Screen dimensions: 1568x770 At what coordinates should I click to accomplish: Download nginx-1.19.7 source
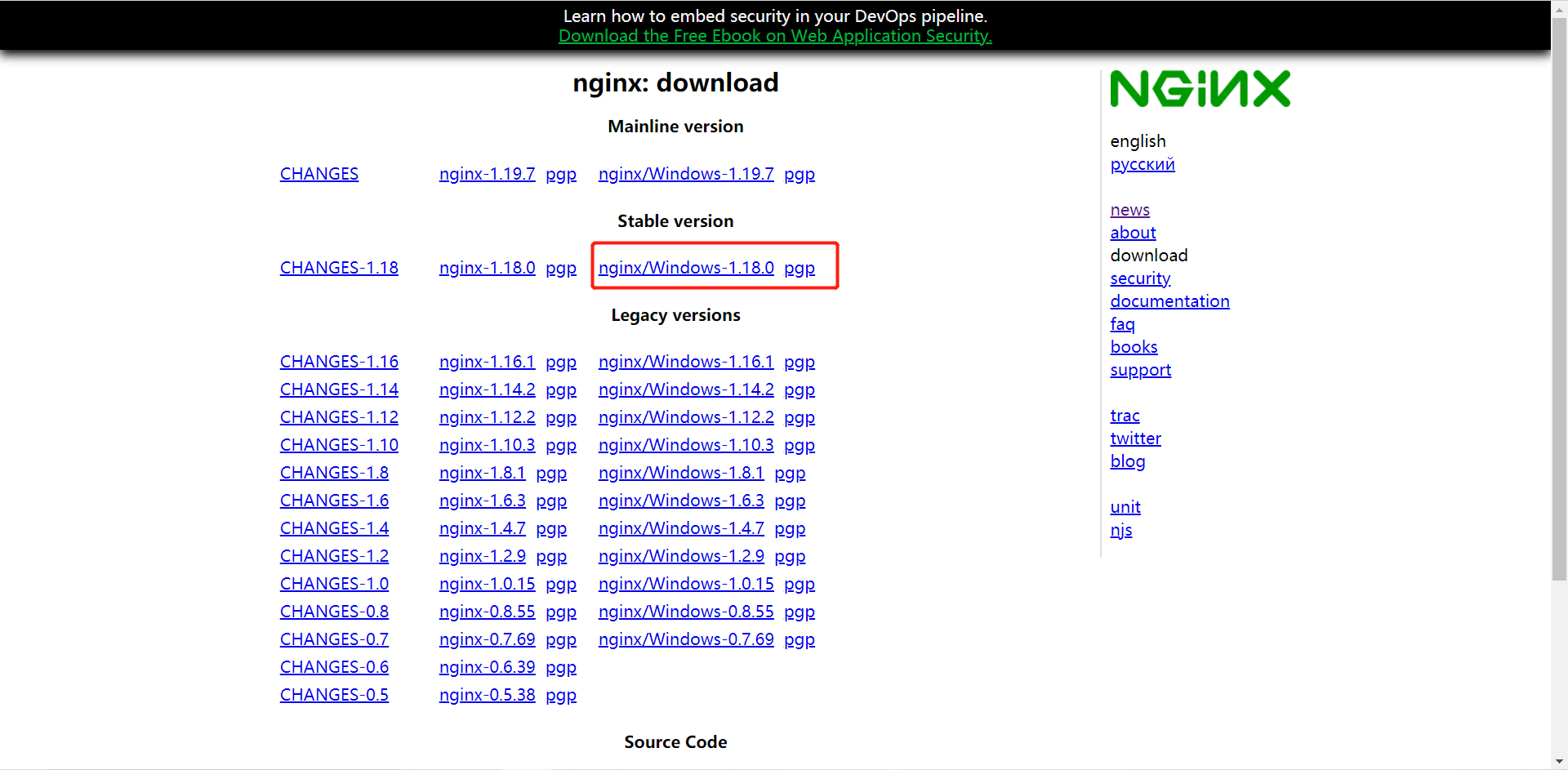click(487, 174)
